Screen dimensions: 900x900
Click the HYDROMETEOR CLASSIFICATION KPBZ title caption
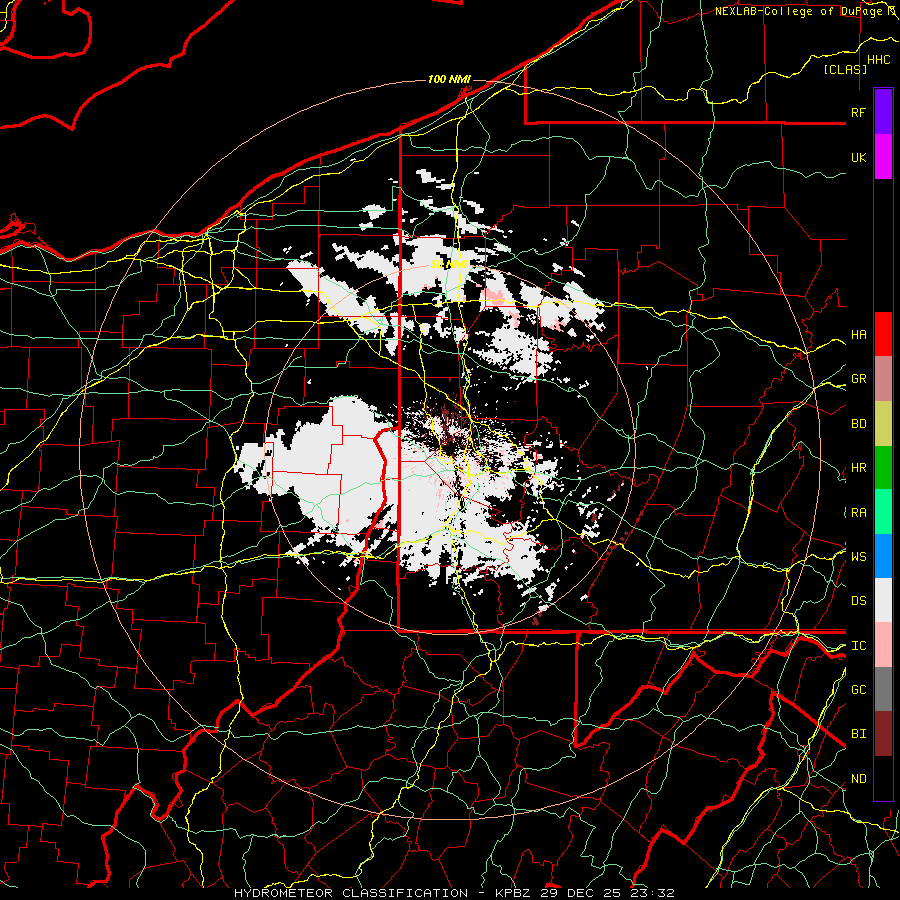coord(454,893)
